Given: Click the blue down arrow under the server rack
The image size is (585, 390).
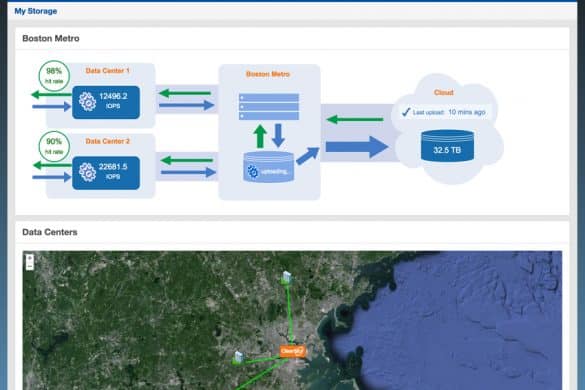Looking at the screenshot, I should [x=278, y=135].
